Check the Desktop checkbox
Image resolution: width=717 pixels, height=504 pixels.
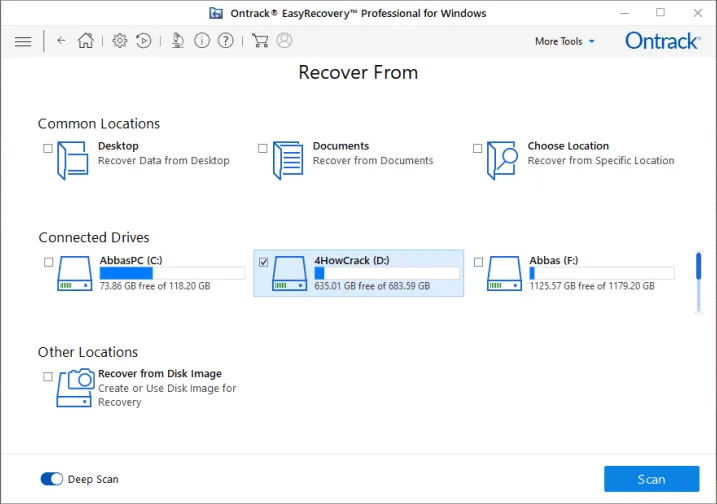point(48,148)
